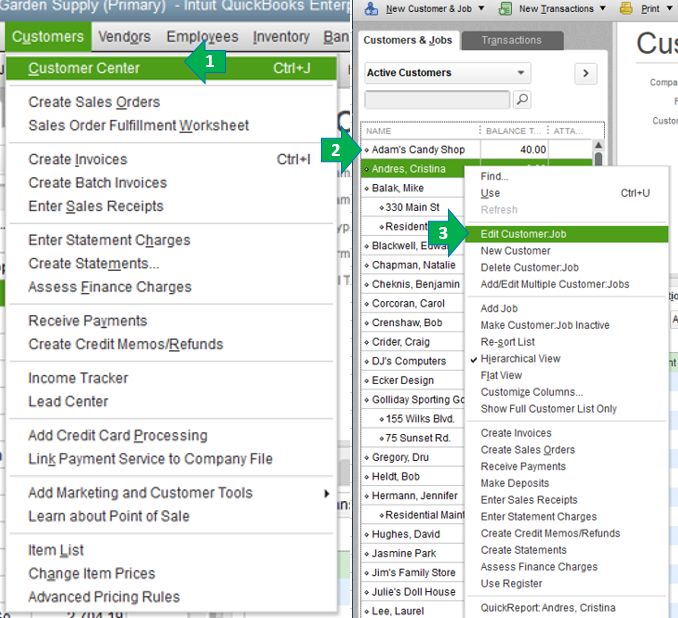
Task: Click the magnifier search icon
Action: 522,99
